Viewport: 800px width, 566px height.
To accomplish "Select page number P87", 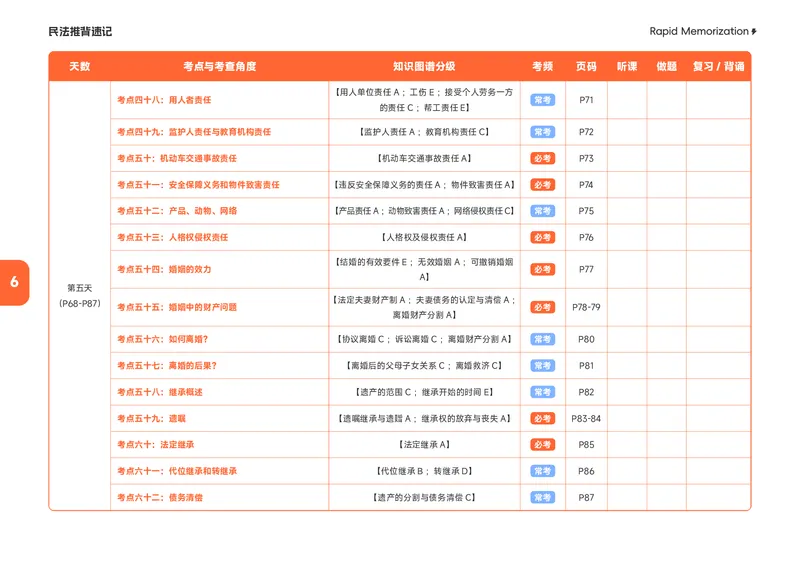I will point(586,498).
